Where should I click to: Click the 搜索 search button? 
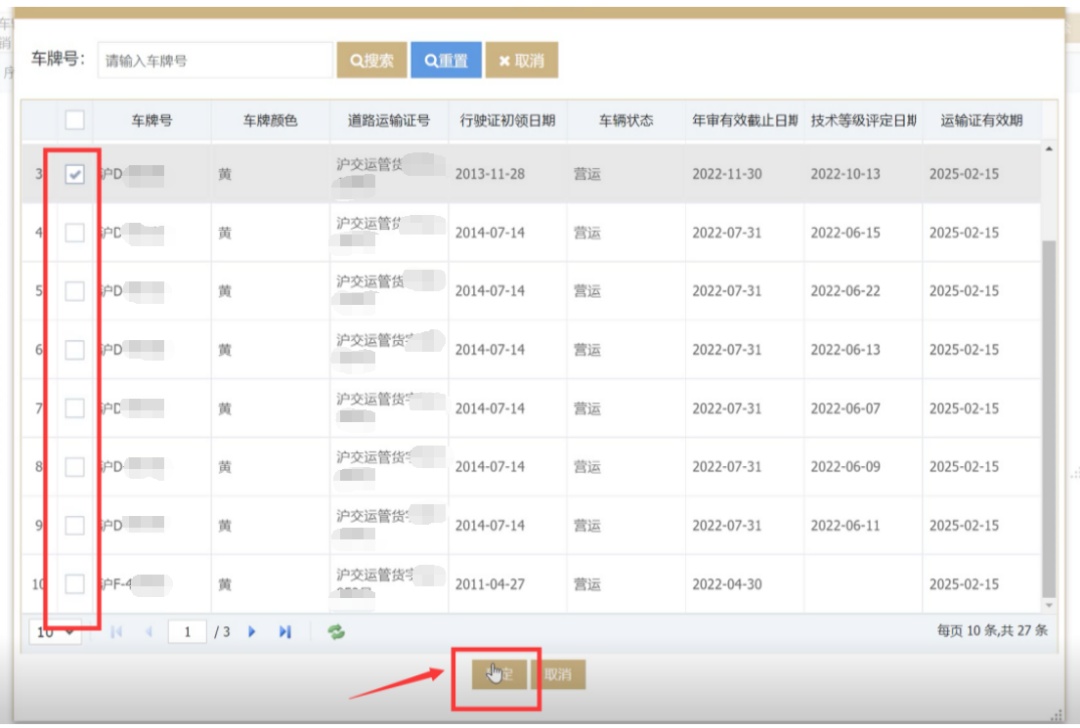tap(371, 61)
